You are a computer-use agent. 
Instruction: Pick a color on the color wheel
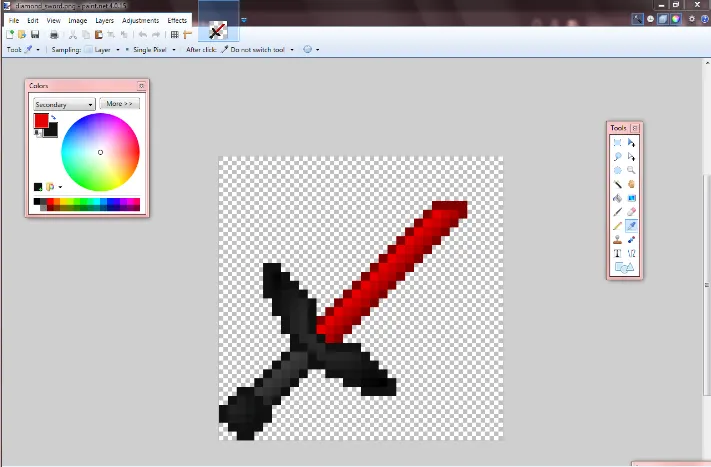100,152
